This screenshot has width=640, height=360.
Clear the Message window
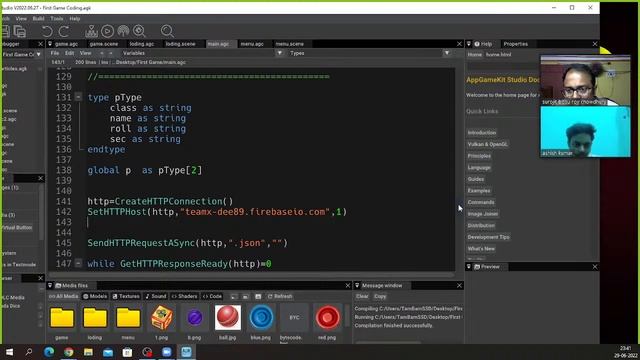tap(362, 296)
